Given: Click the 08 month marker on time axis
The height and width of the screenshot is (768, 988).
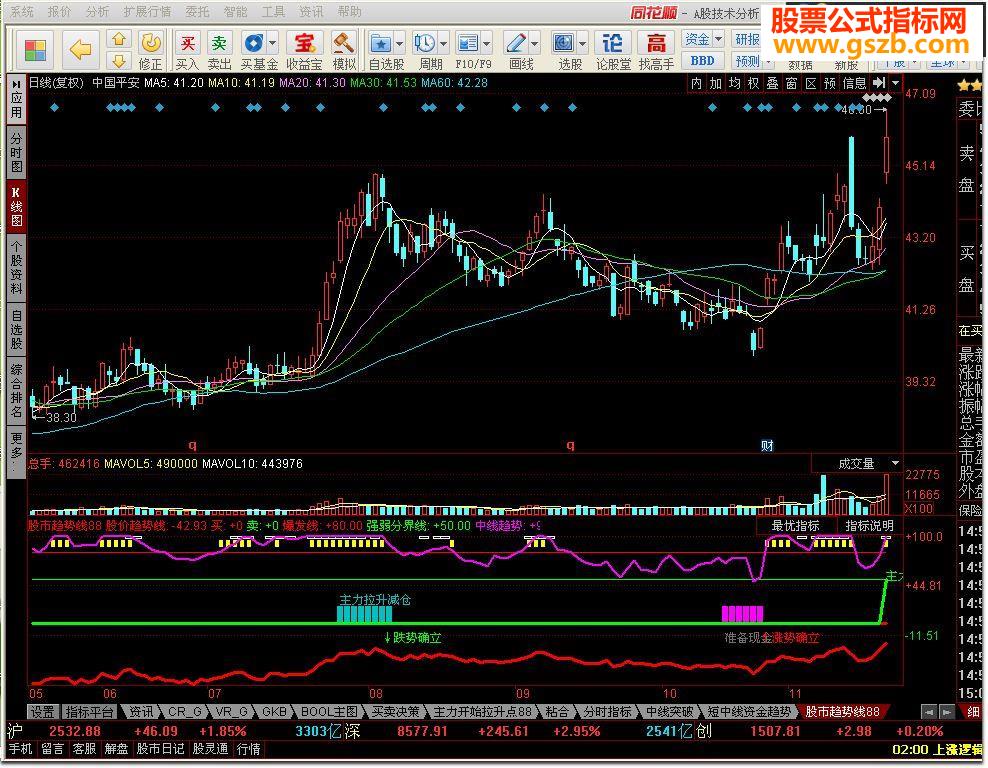Looking at the screenshot, I should pos(376,694).
